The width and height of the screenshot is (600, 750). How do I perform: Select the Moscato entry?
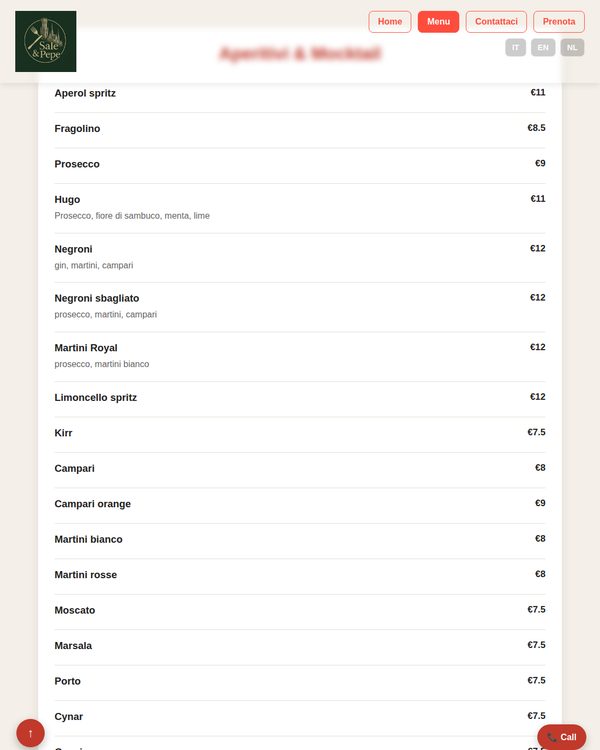(300, 612)
